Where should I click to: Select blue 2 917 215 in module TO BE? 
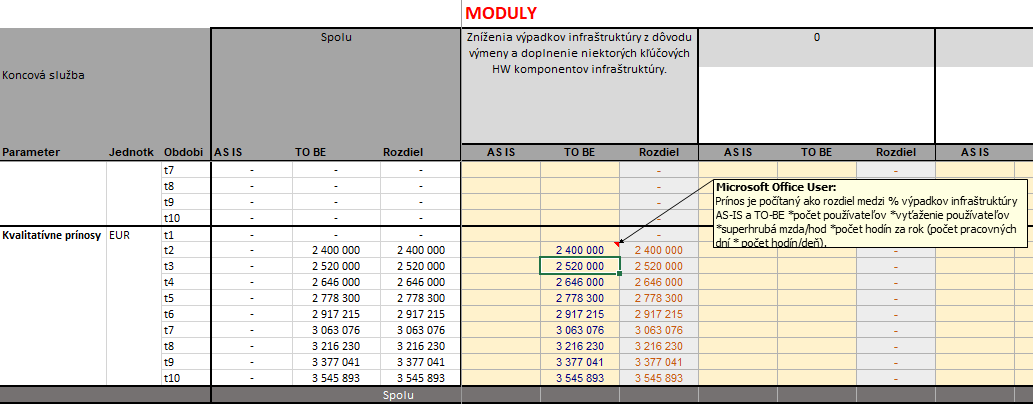pos(580,314)
